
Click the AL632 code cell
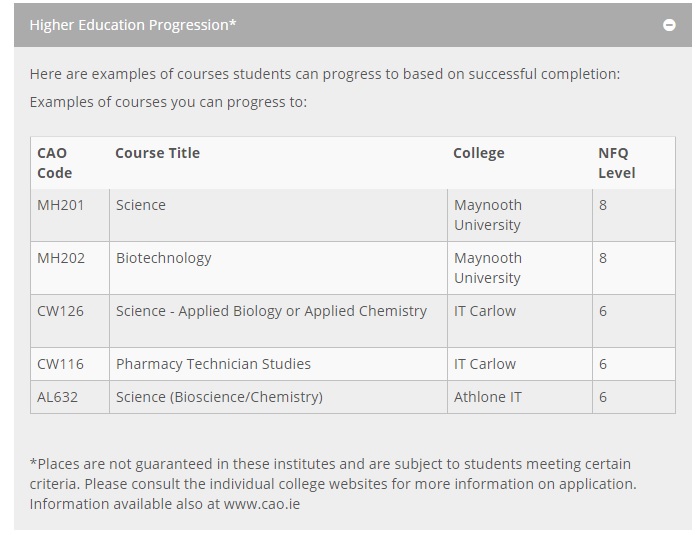[x=70, y=397]
